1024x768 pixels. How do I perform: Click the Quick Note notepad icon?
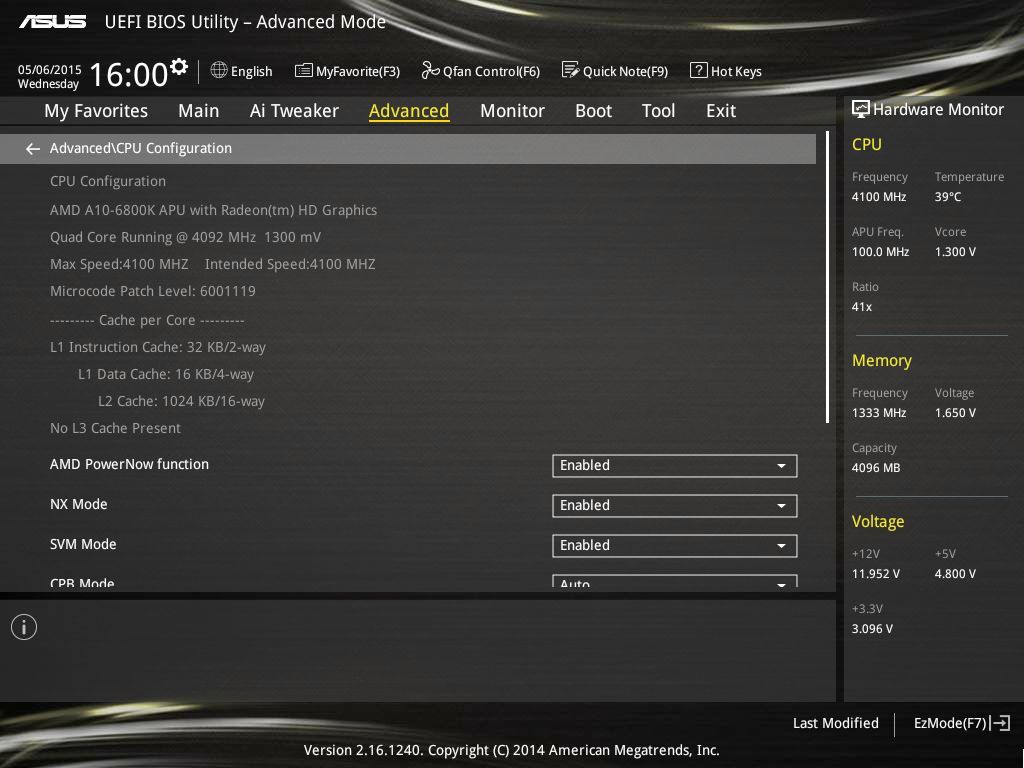tap(570, 70)
